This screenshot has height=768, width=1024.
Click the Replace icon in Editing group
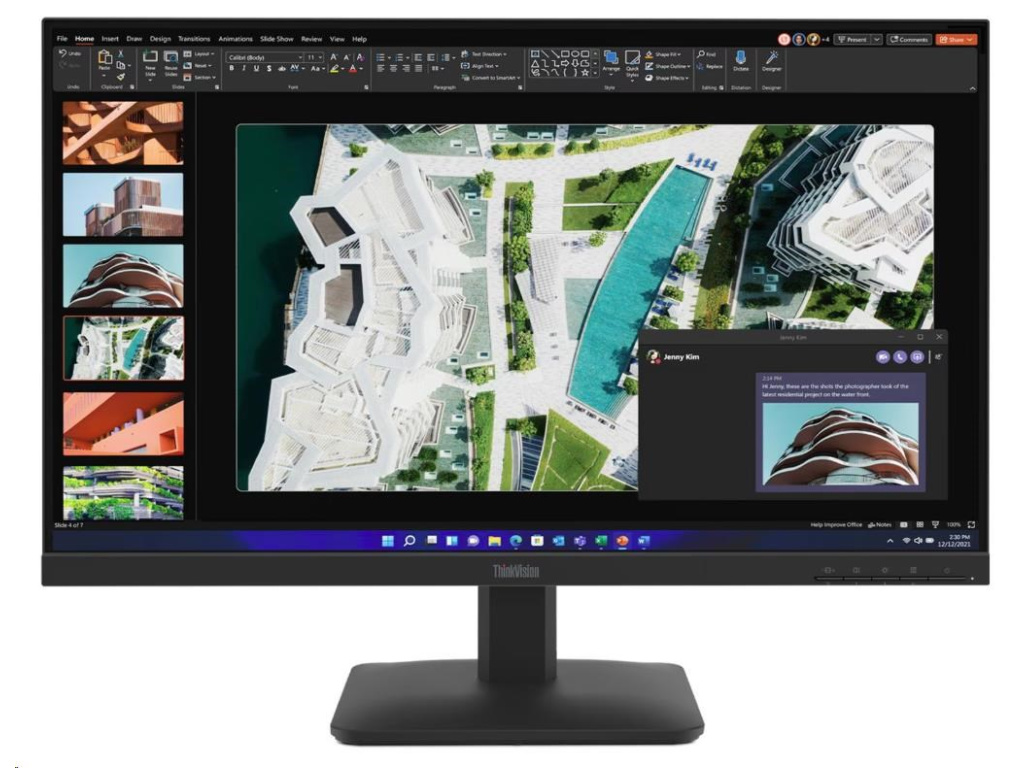[x=701, y=66]
